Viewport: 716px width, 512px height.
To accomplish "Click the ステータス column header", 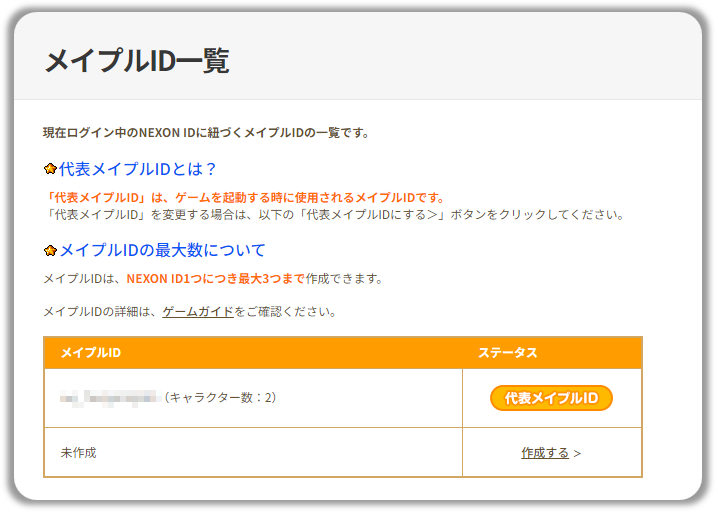I will tap(507, 353).
